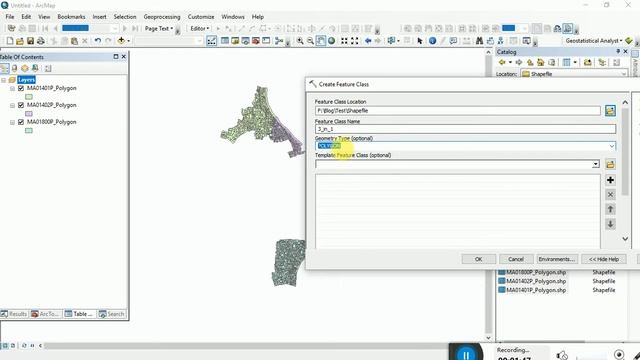Uncheck the MA01402P_Polygon layer

[21, 105]
